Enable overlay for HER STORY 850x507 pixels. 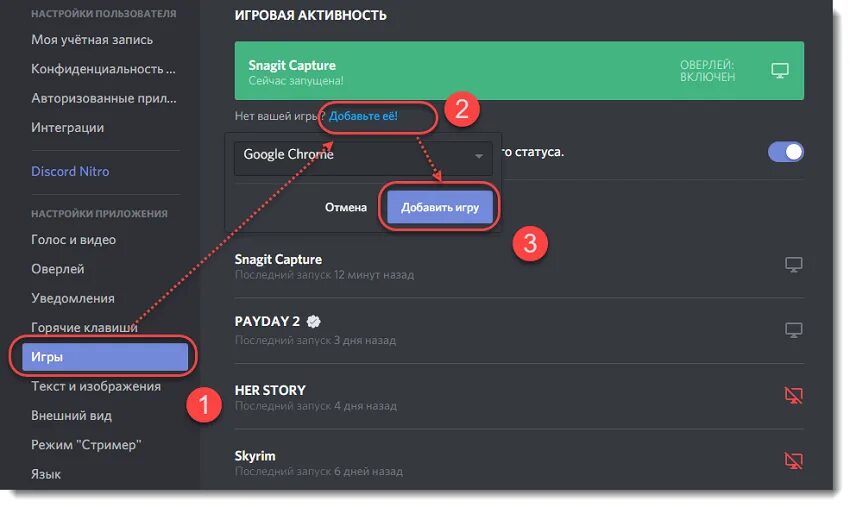coord(794,395)
